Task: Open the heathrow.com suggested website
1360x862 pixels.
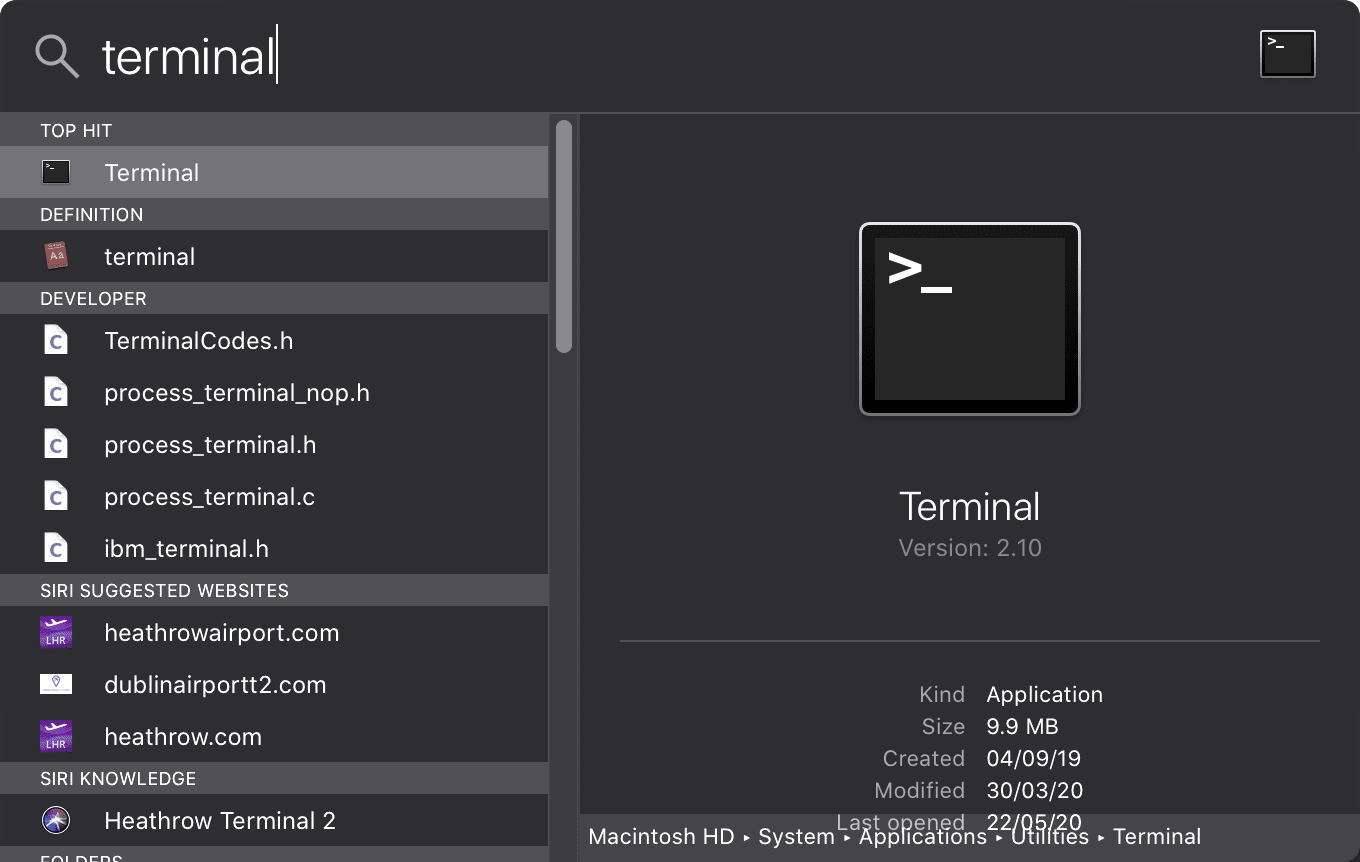Action: pyautogui.click(x=274, y=736)
